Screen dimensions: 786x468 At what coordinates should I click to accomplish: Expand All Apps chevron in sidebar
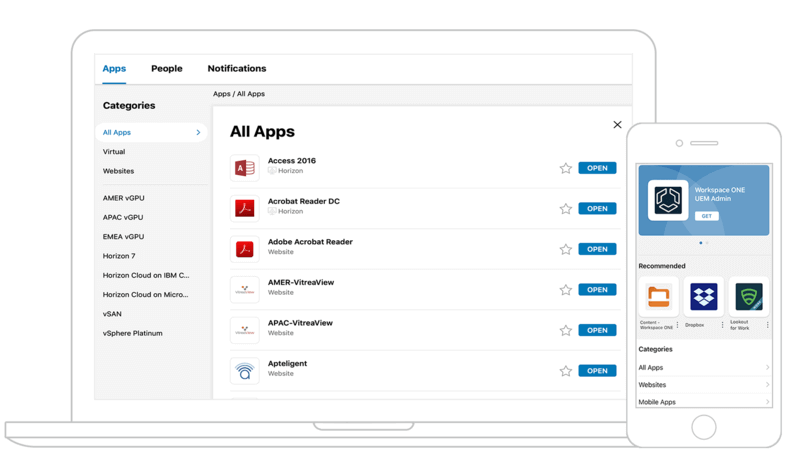tap(198, 132)
